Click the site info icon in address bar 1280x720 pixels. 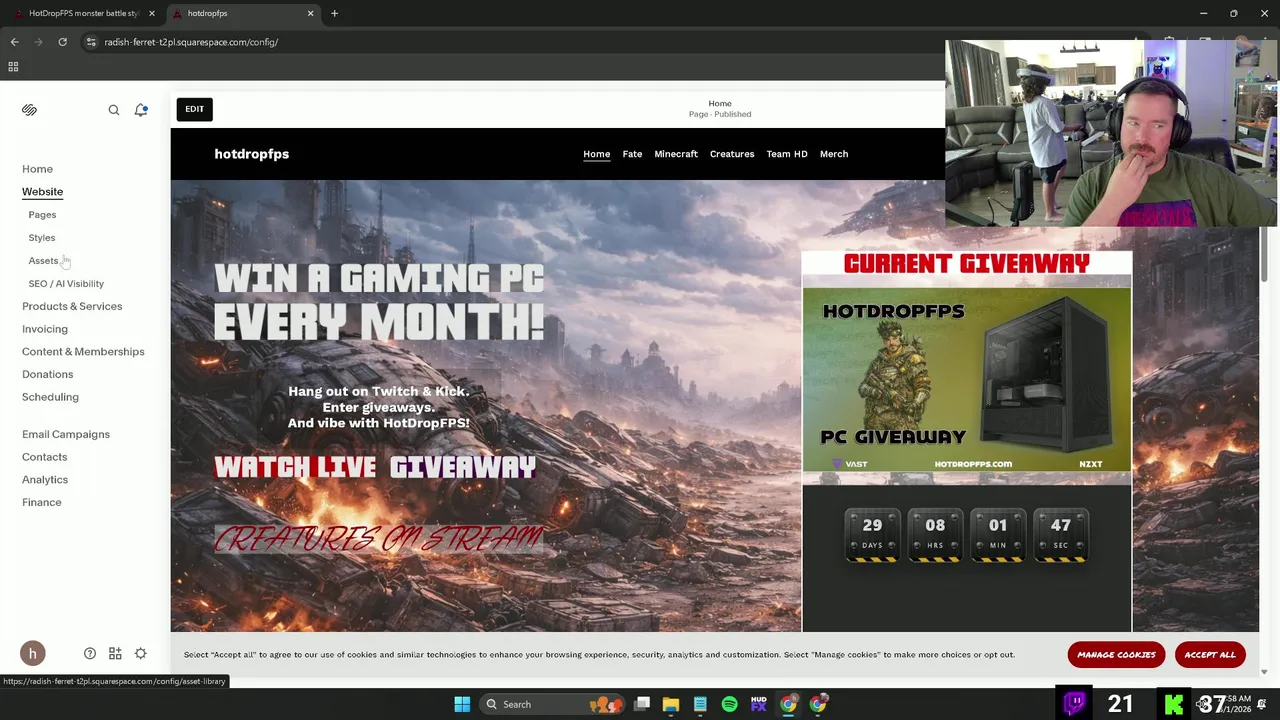[x=91, y=42]
